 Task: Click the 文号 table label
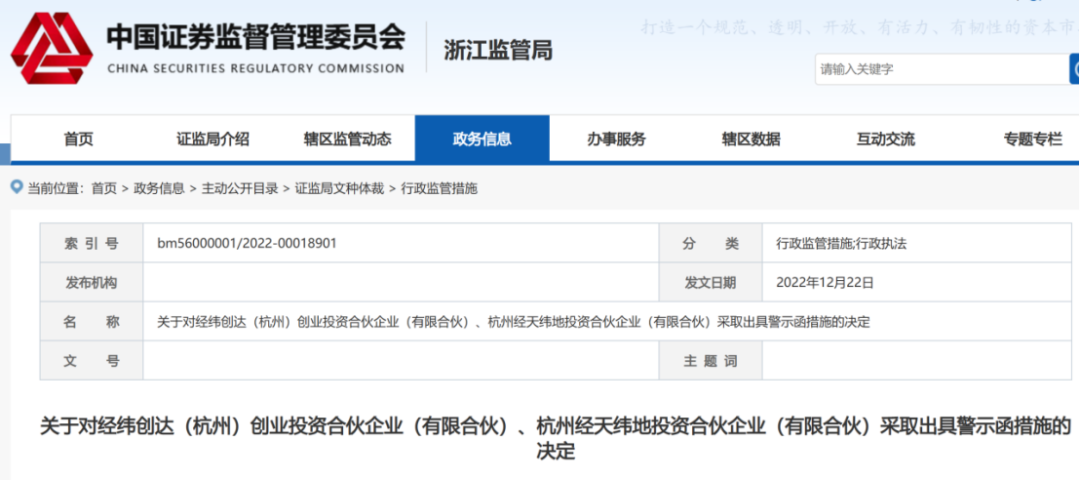pos(92,361)
